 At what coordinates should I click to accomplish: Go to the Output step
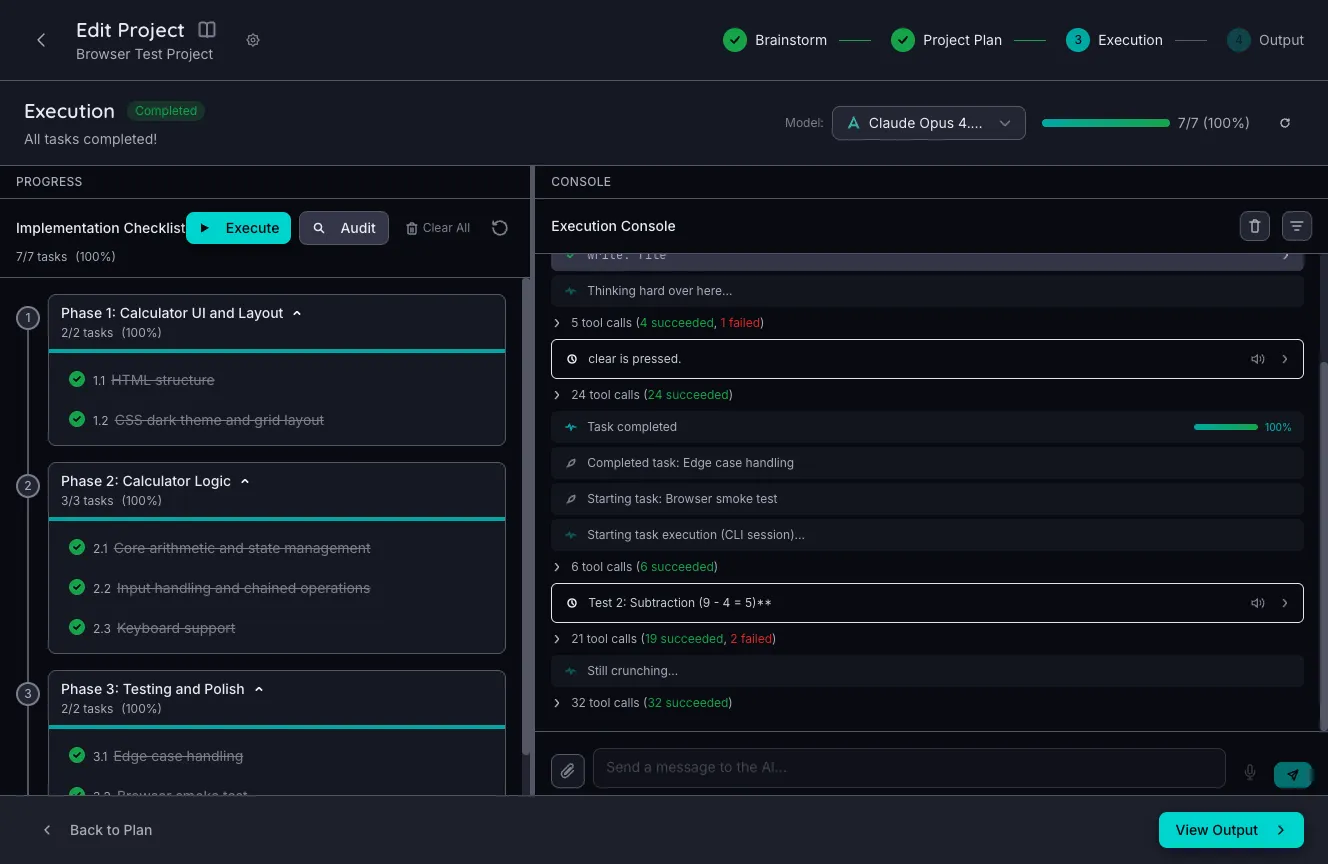[1266, 40]
